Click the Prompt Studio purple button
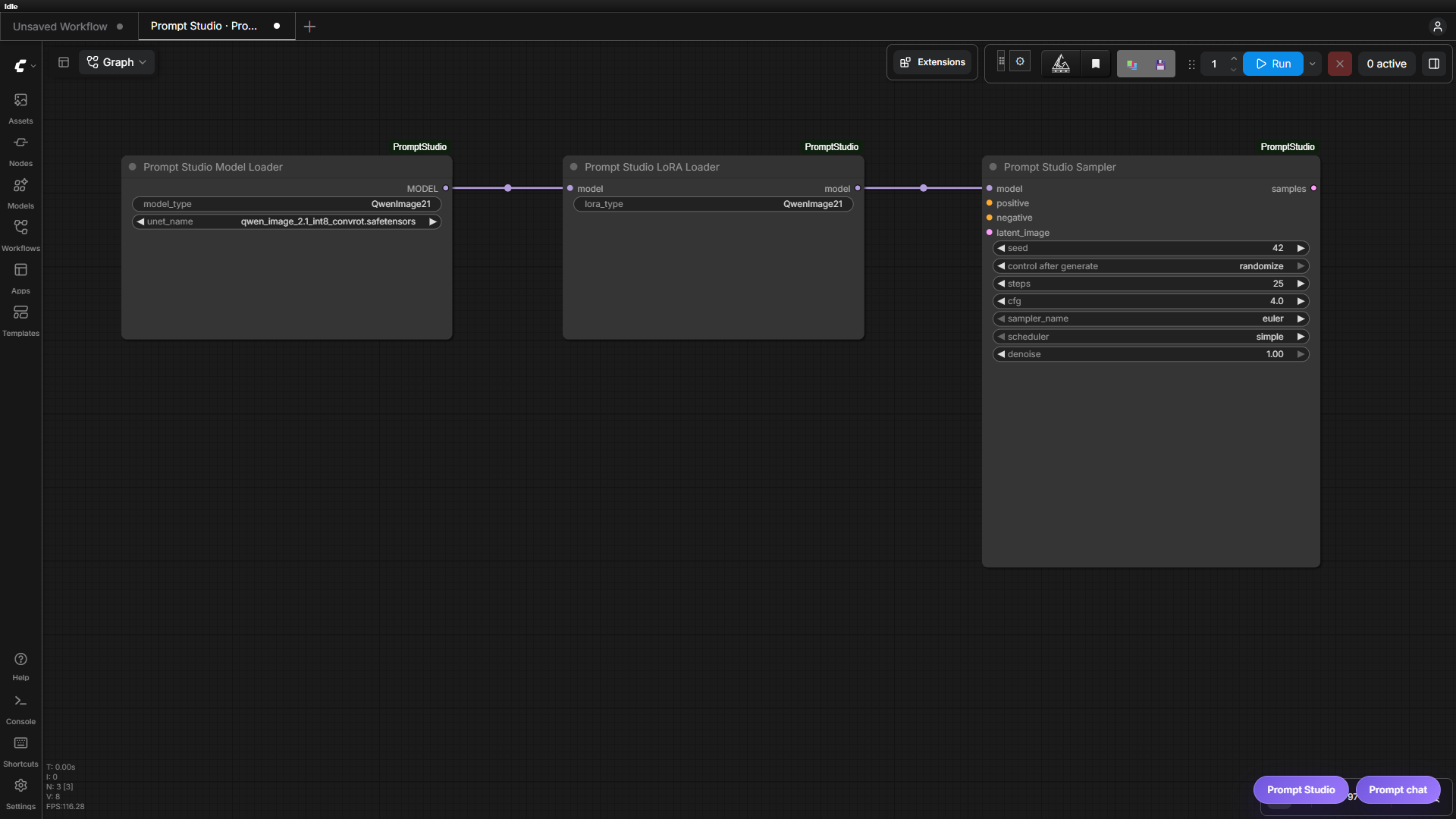The image size is (1456, 819). pos(1301,789)
